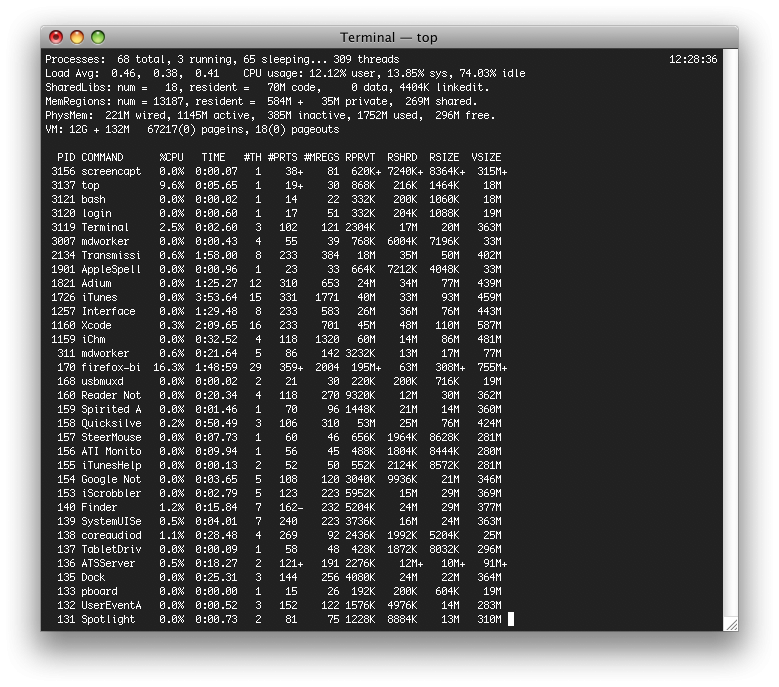Click the RPRVT column header

(x=360, y=157)
